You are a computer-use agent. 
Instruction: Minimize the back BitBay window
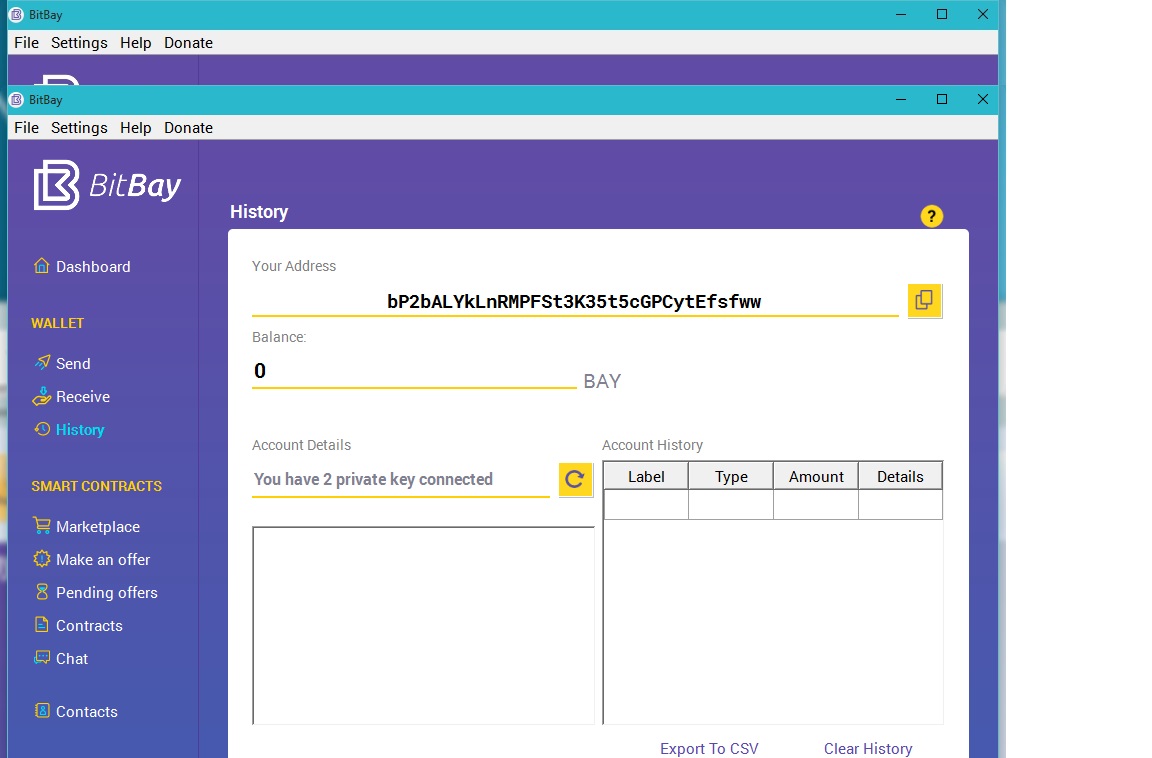tap(901, 14)
